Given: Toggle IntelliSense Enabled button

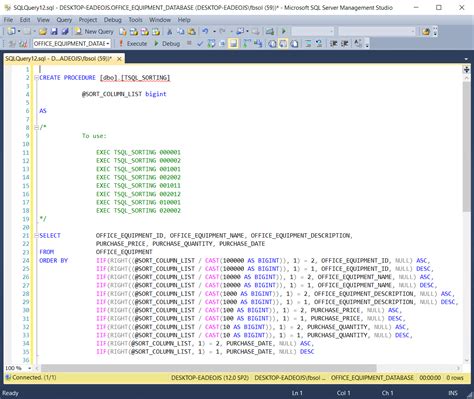Looking at the screenshot, I should [233, 44].
